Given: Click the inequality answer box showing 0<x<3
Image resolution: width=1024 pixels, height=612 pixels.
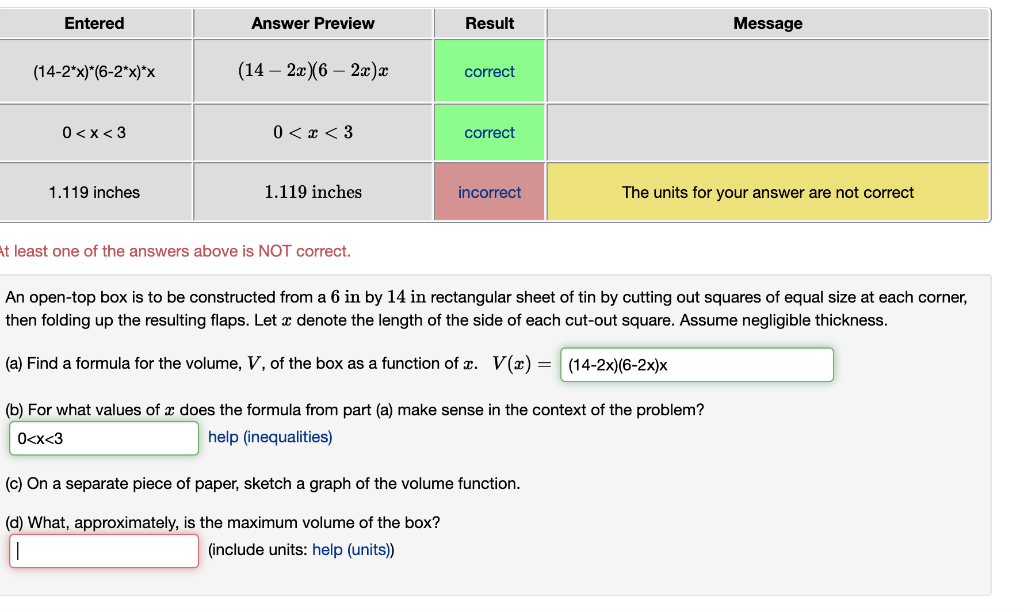Looking at the screenshot, I should click(x=103, y=439).
